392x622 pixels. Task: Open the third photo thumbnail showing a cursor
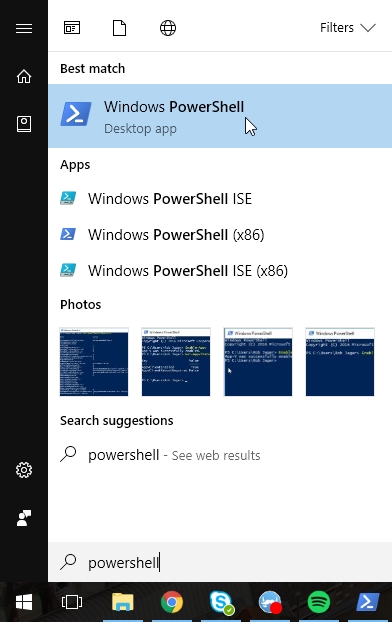click(258, 362)
